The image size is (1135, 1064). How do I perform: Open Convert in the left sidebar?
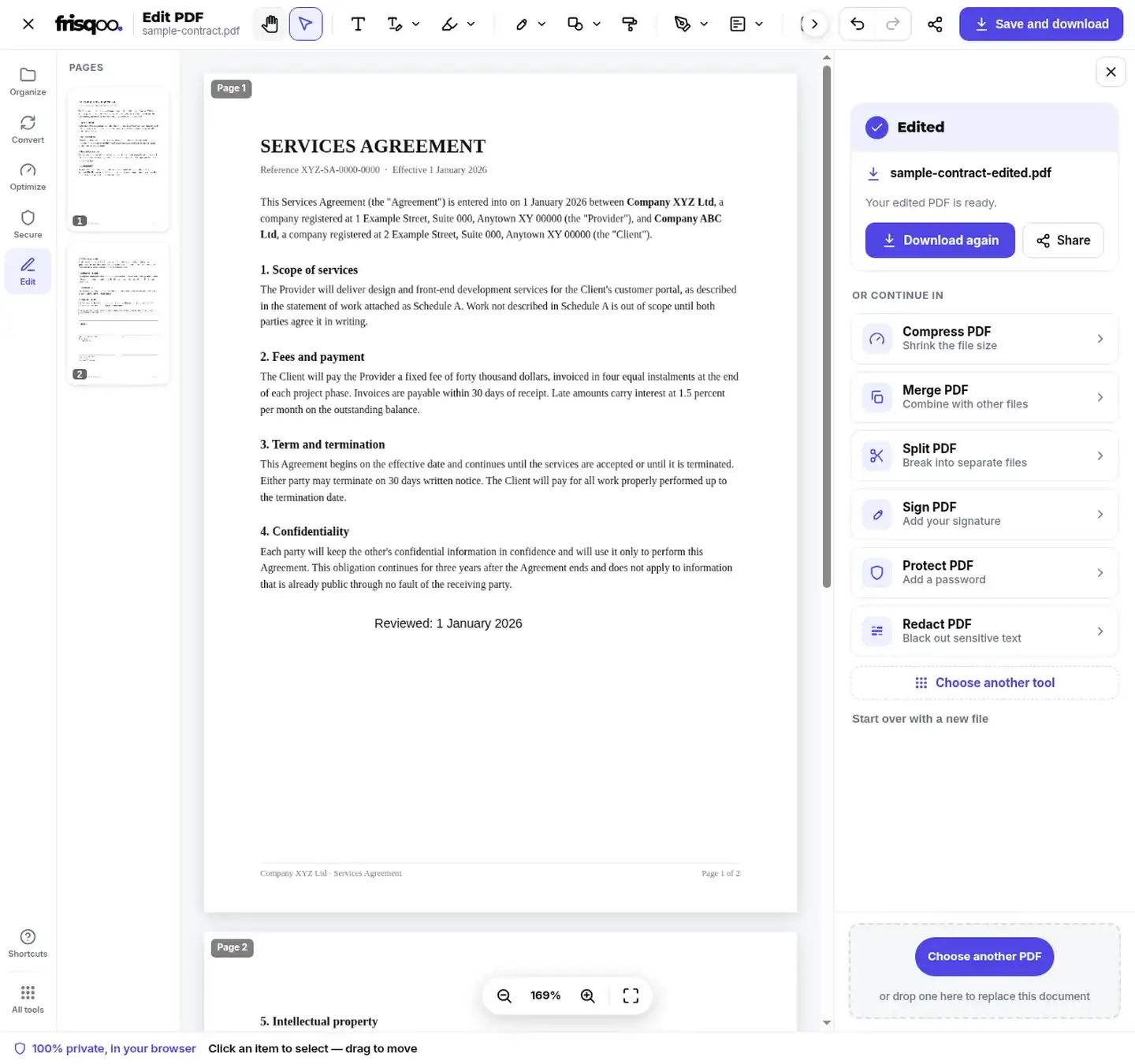[x=28, y=129]
